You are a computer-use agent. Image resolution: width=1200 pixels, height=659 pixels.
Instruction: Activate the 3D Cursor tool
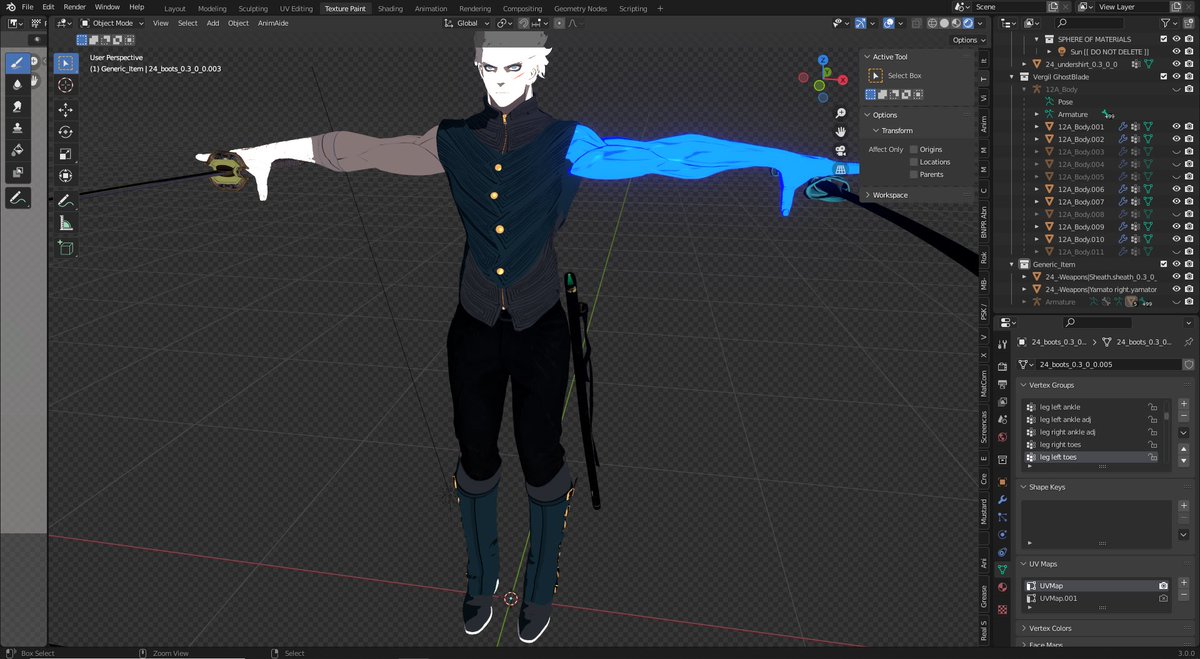(x=65, y=85)
